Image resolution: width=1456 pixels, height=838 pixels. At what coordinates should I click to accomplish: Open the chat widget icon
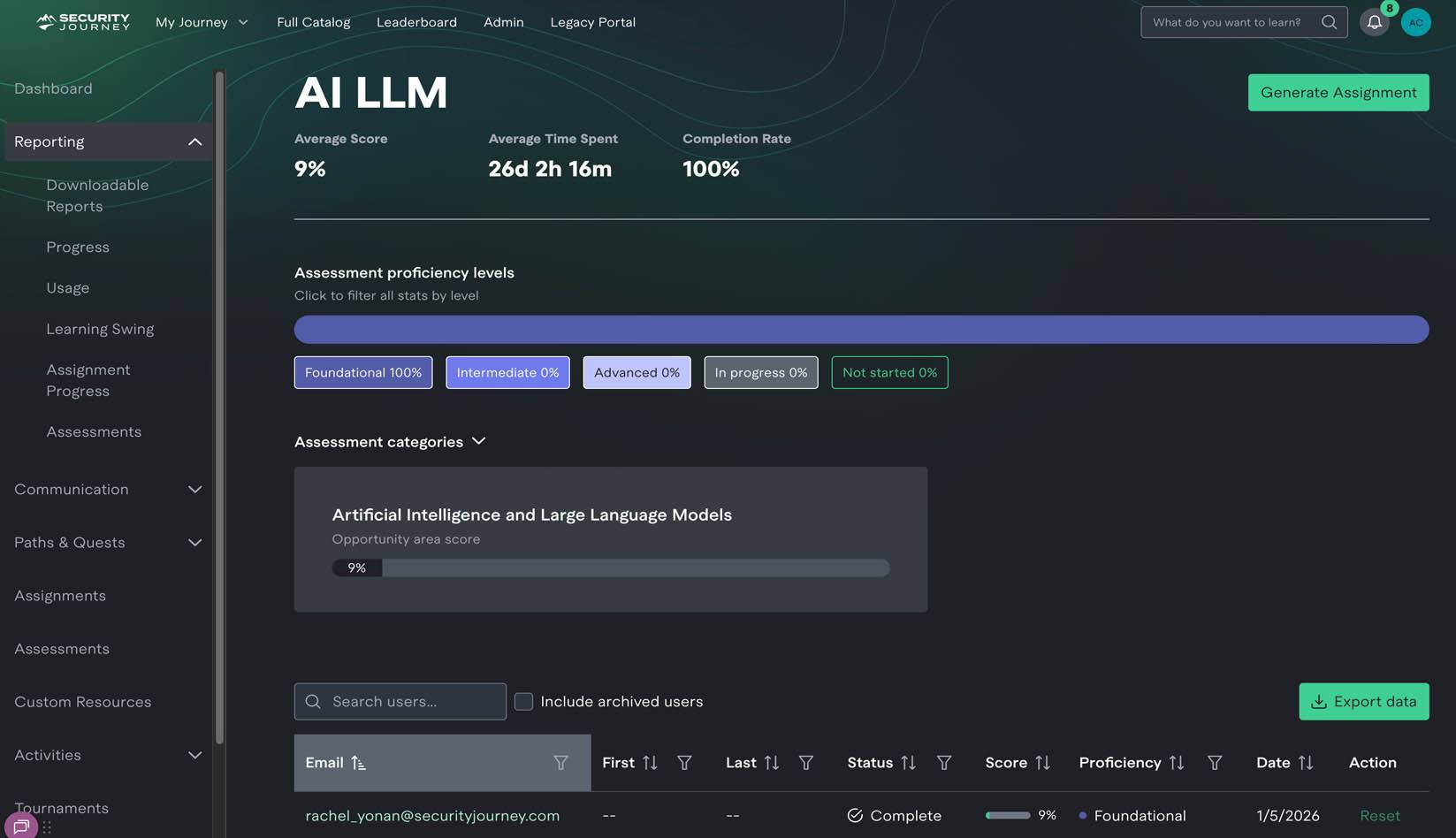pos(21,827)
